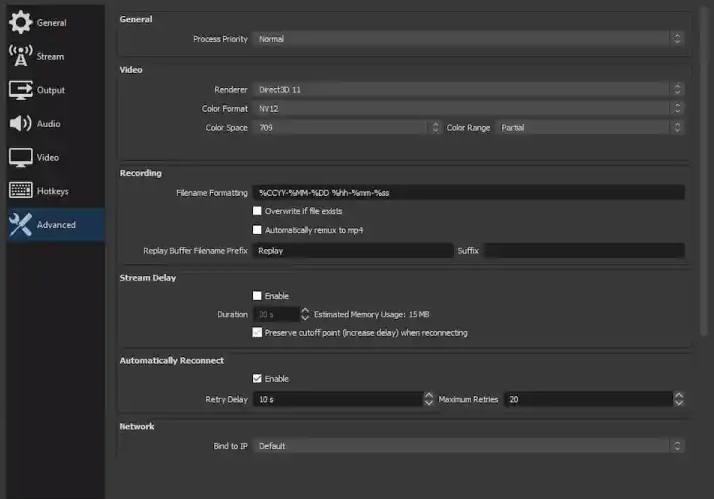Toggle Stream Delay Enable checkbox
714x499 pixels.
pyautogui.click(x=257, y=296)
